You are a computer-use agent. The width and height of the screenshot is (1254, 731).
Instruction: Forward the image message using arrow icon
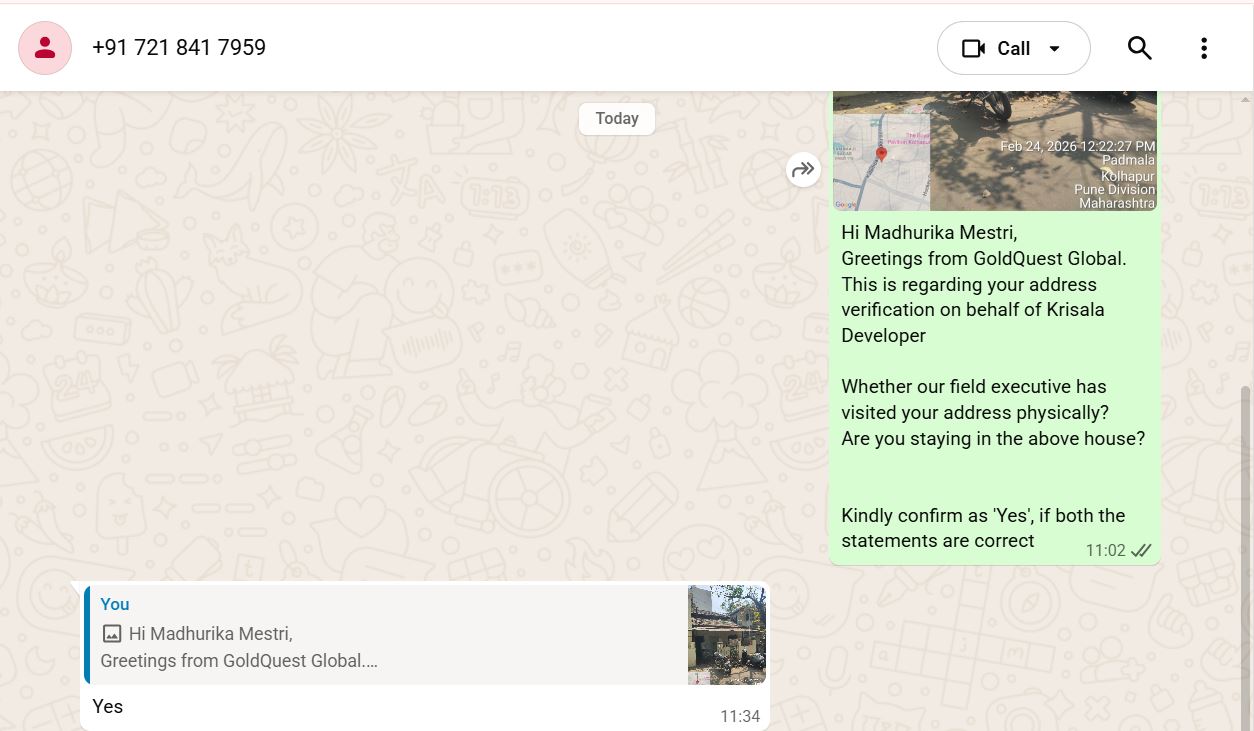pyautogui.click(x=803, y=170)
